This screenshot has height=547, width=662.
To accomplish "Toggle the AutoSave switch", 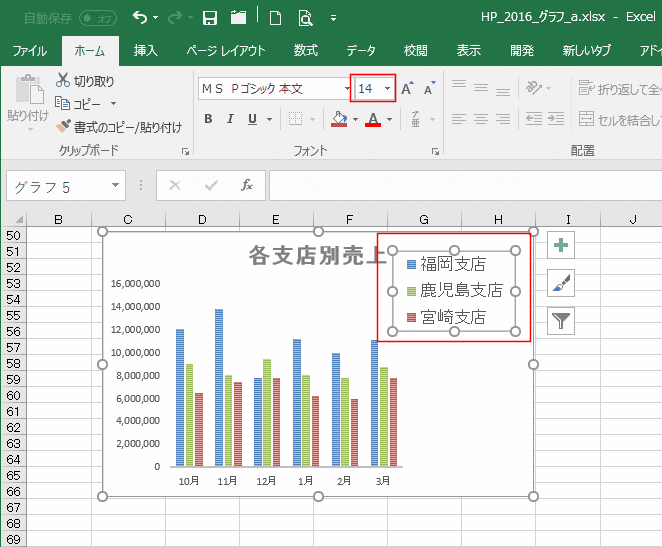I will coord(97,18).
